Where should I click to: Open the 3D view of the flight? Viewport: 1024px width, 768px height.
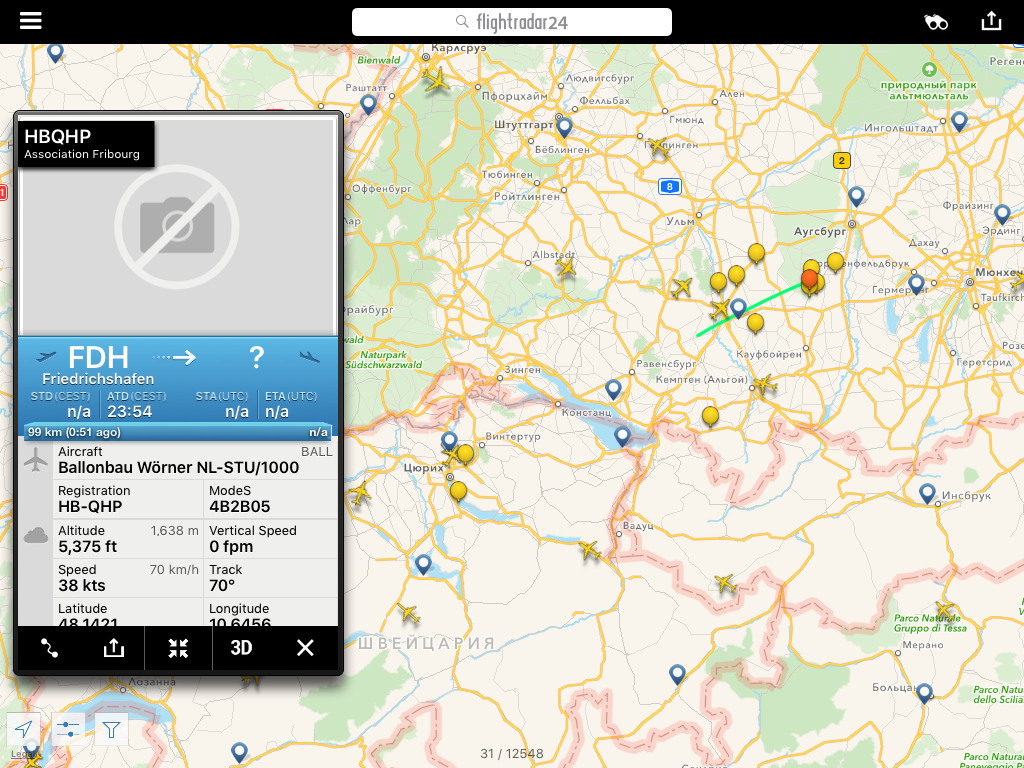241,648
